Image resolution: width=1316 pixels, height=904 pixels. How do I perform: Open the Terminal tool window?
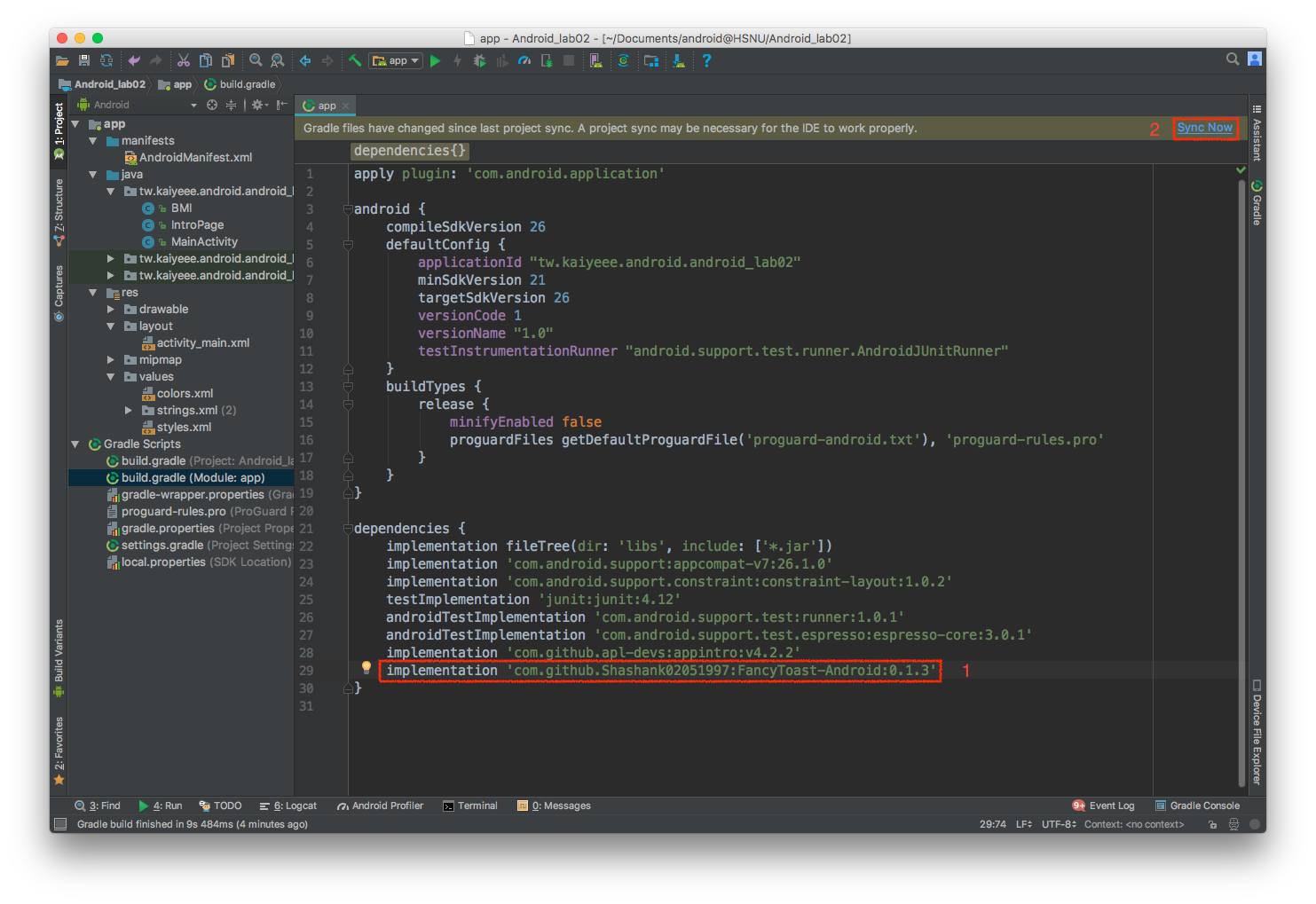click(x=470, y=806)
